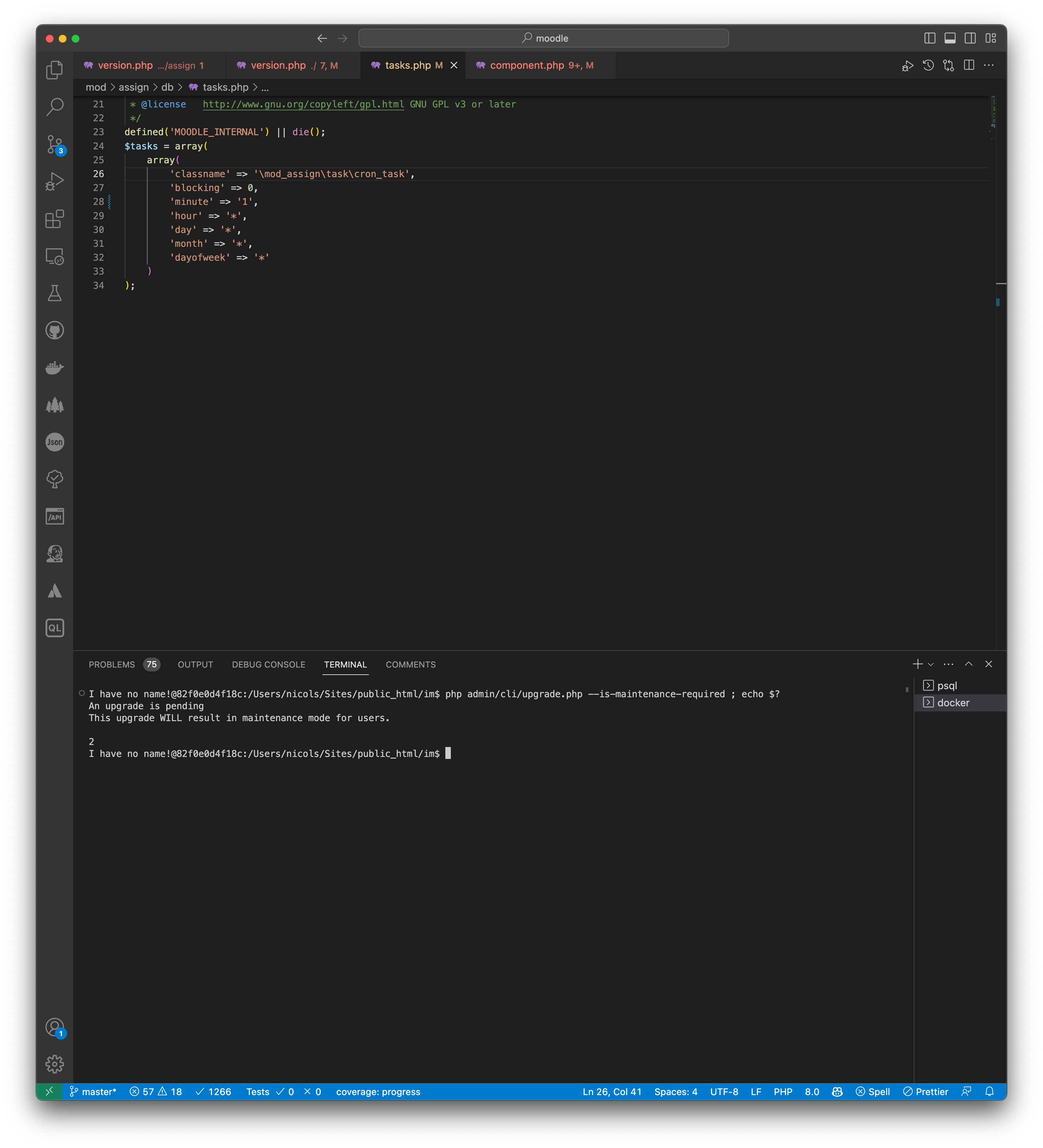Split the editor to the right

(x=968, y=65)
